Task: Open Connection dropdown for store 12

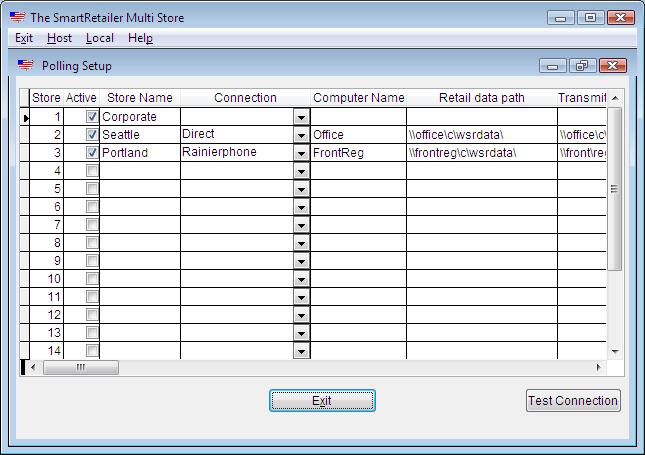Action: pyautogui.click(x=302, y=315)
